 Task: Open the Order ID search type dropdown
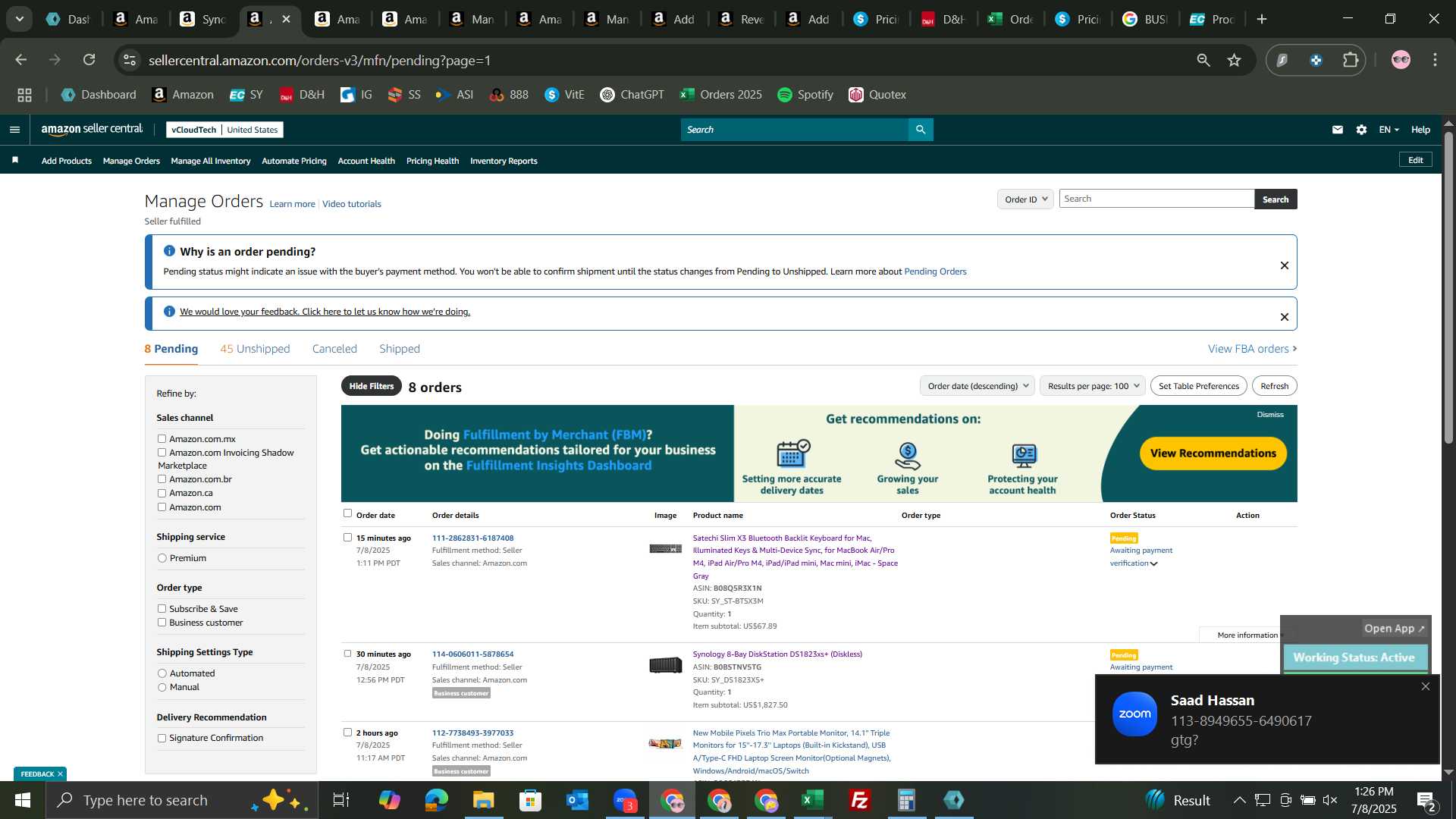[1025, 199]
